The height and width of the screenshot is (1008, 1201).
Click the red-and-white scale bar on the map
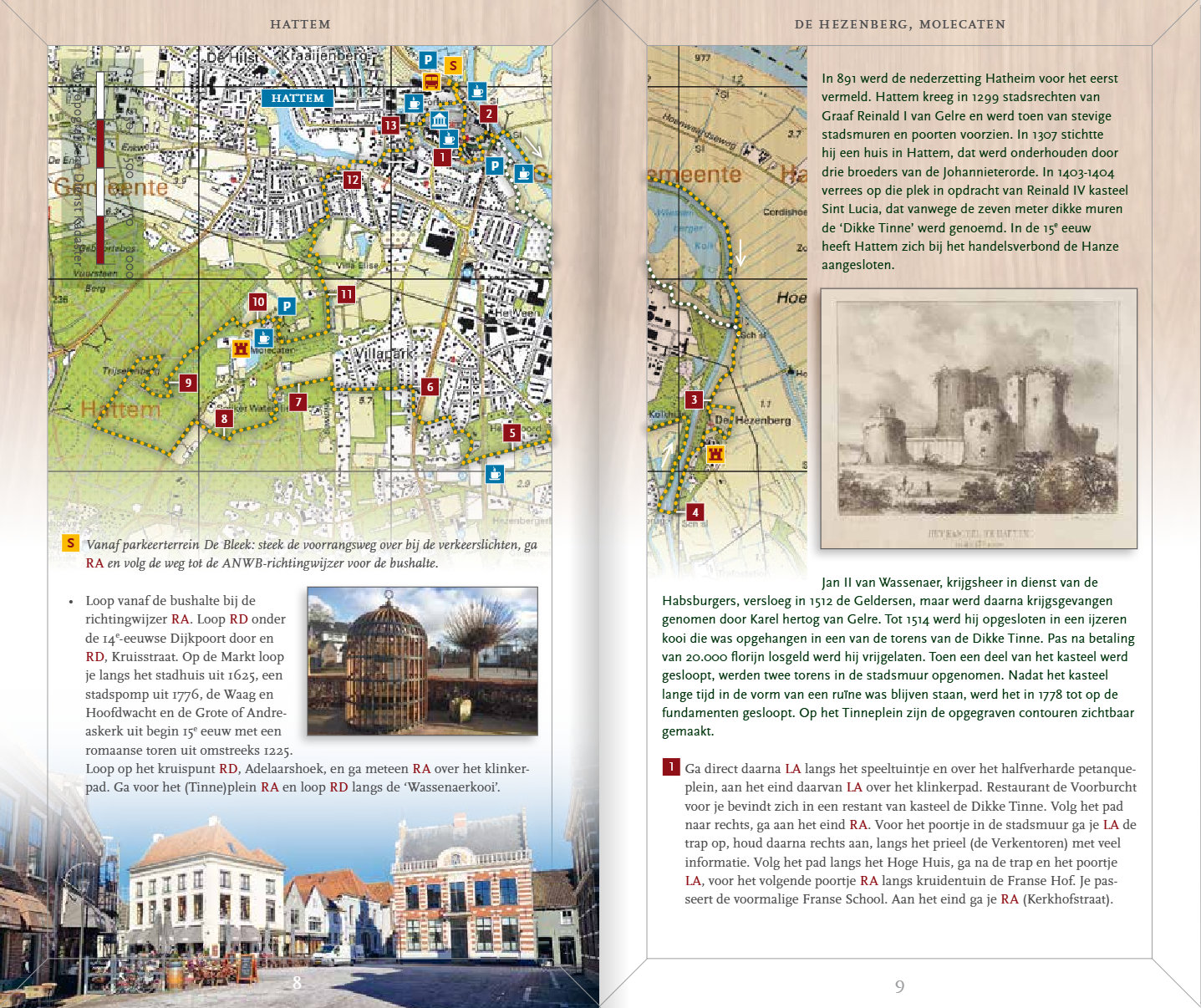click(99, 168)
